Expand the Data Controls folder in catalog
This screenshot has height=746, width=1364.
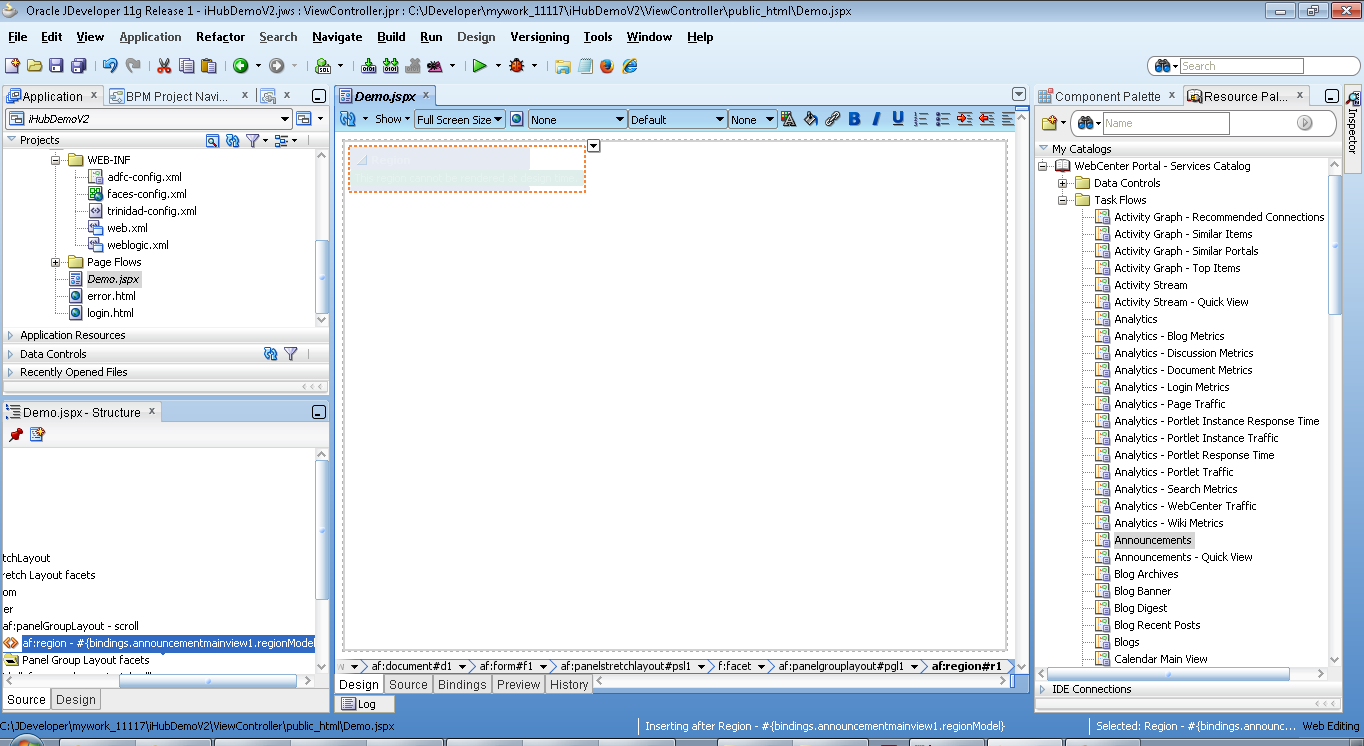pyautogui.click(x=1063, y=183)
